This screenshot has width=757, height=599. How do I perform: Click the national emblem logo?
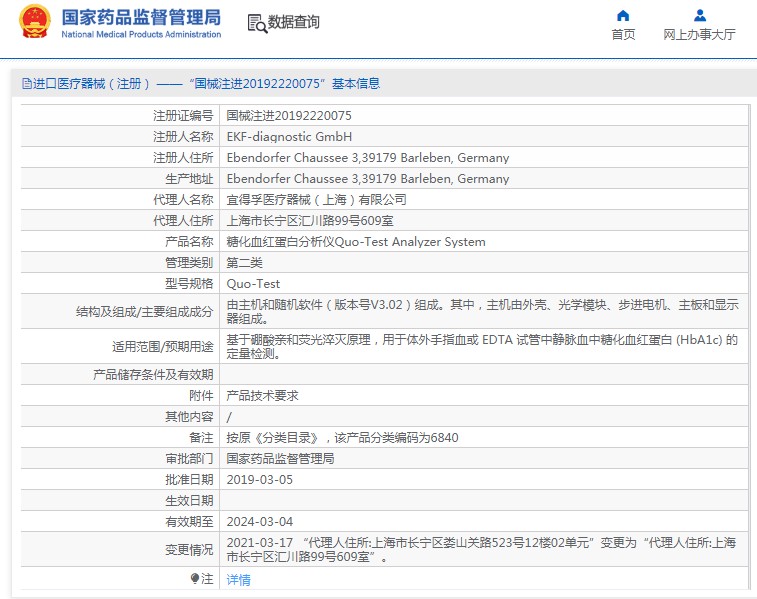34,22
